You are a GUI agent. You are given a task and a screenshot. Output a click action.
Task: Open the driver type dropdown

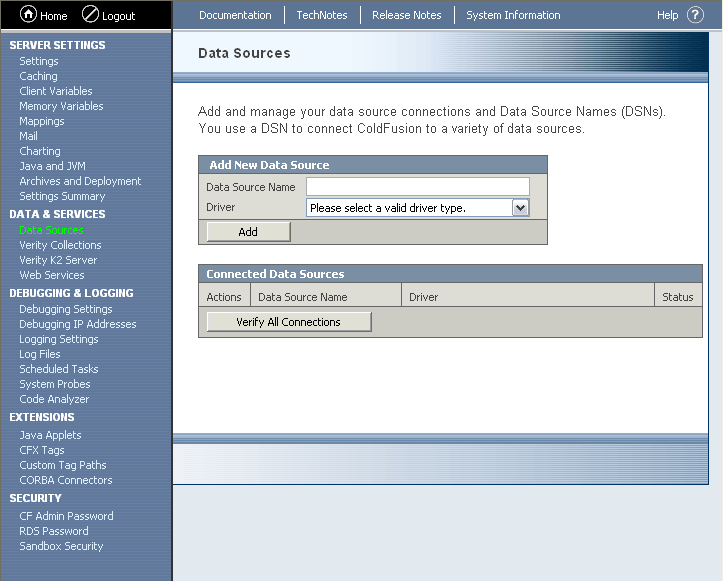[519, 208]
